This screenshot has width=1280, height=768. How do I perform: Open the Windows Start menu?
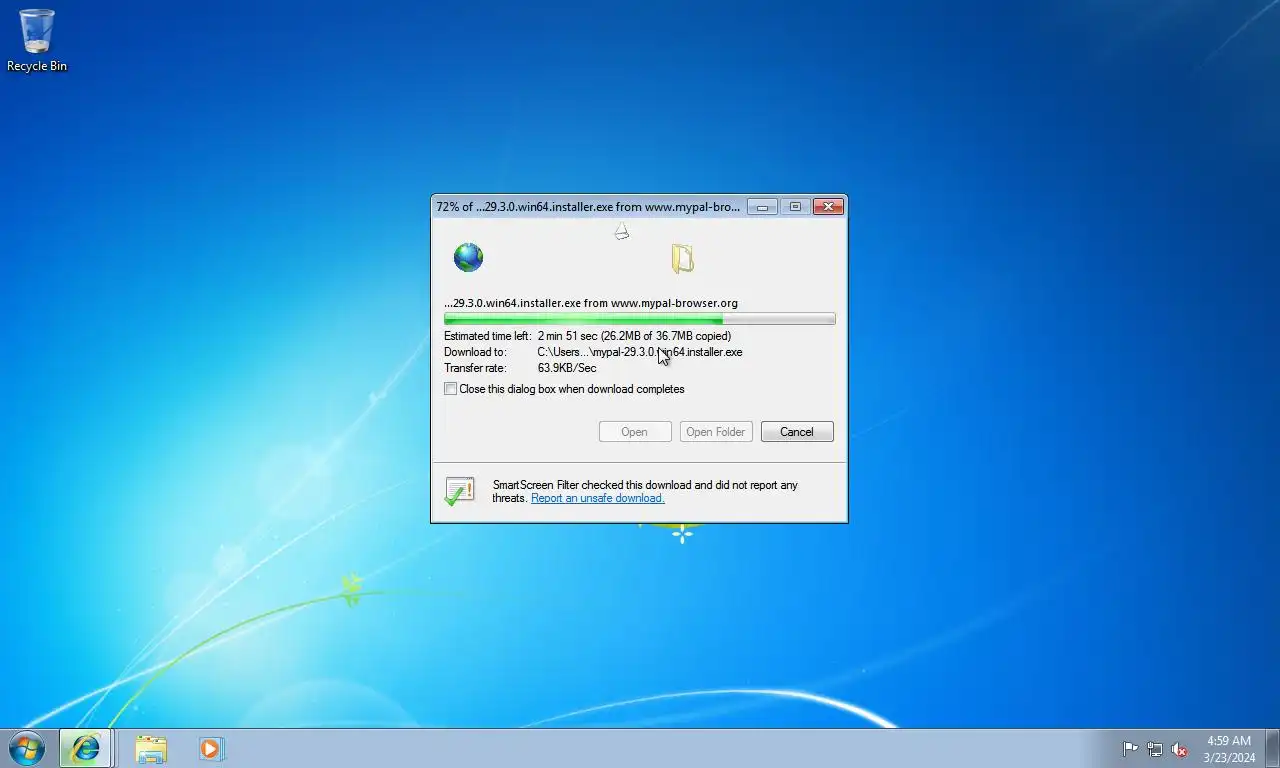[x=26, y=748]
